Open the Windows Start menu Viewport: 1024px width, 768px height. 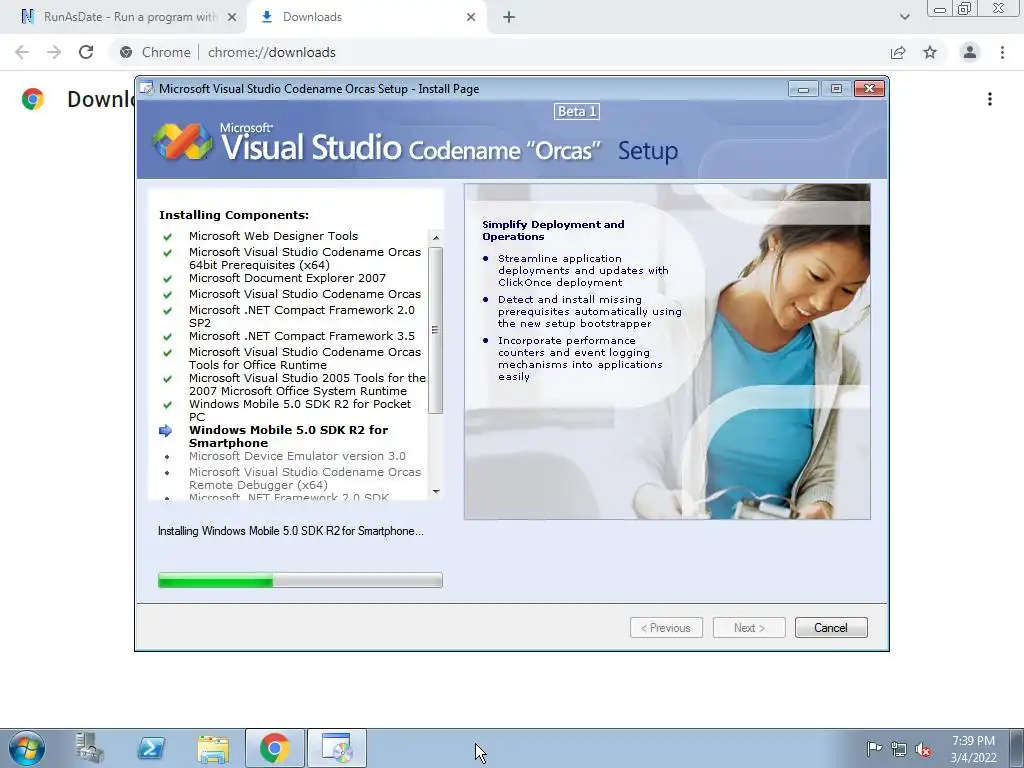coord(27,748)
